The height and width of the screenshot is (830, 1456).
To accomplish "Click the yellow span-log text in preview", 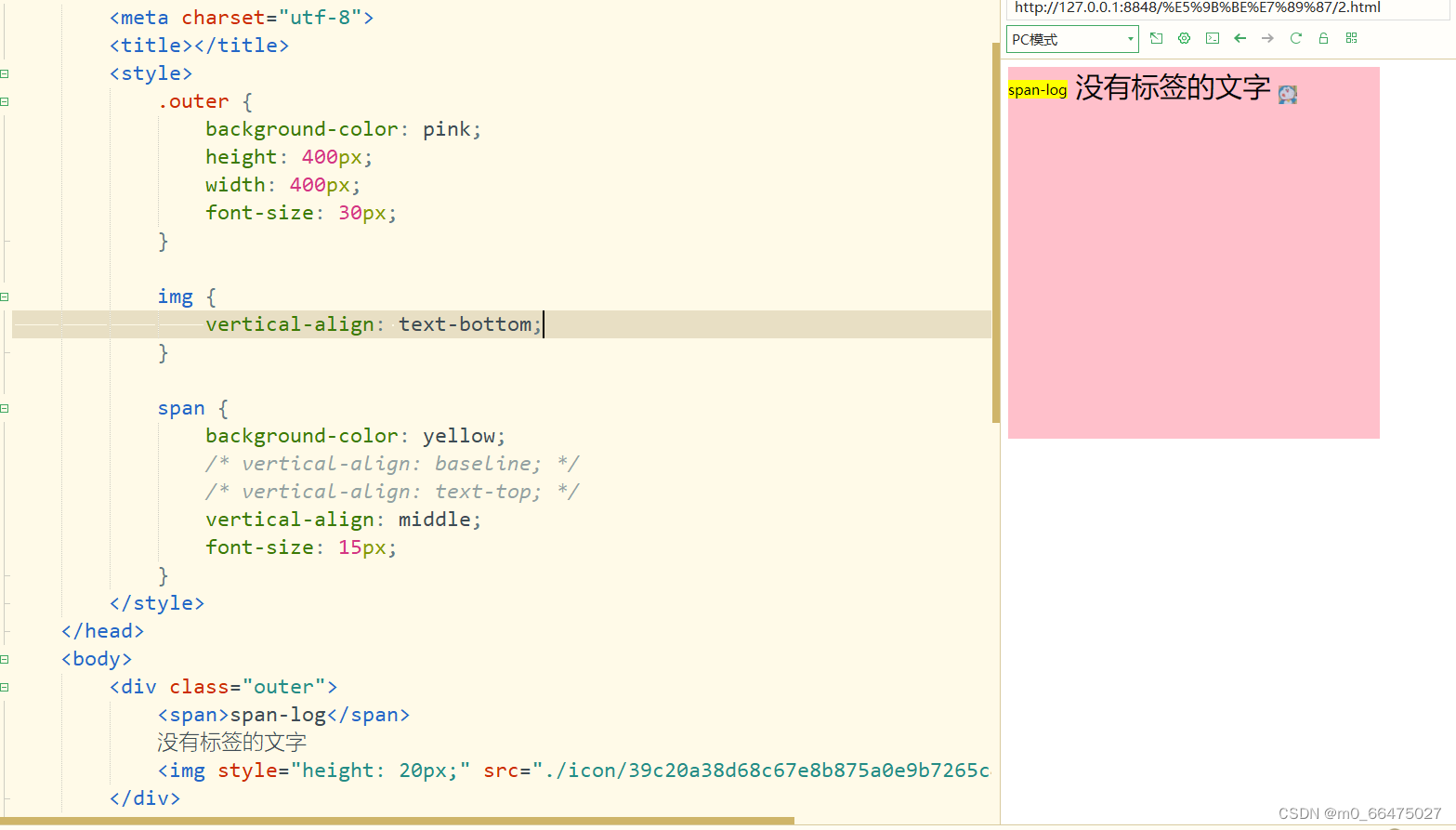I will click(1038, 89).
